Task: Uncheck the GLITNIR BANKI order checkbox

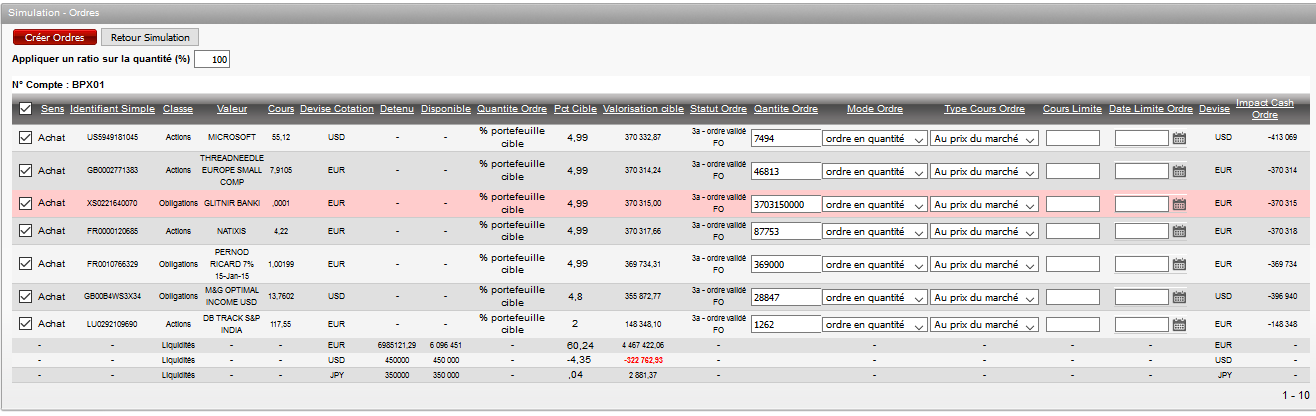Action: pyautogui.click(x=26, y=203)
